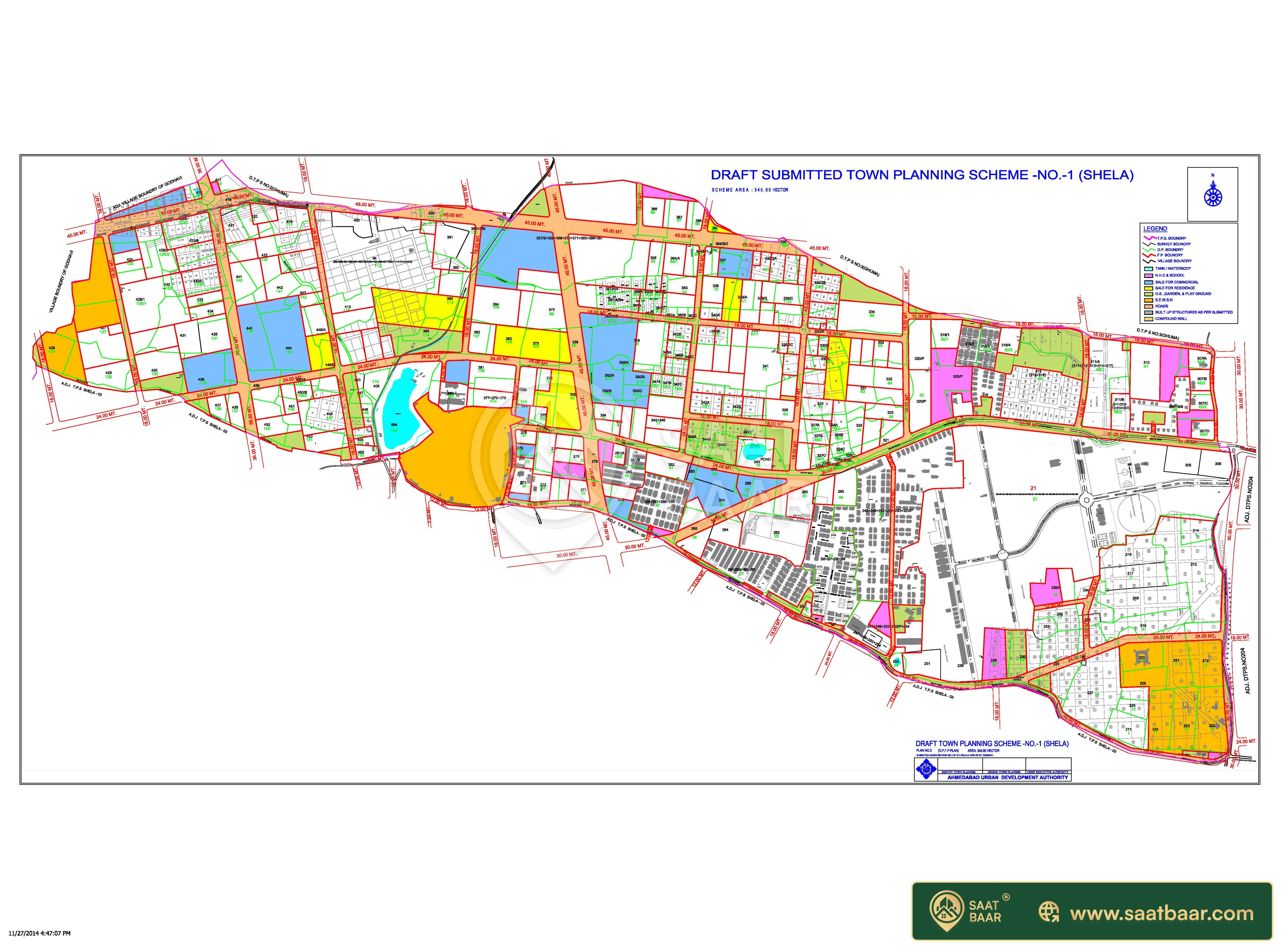Click the F.P Boundry red line symbol

1149,255
